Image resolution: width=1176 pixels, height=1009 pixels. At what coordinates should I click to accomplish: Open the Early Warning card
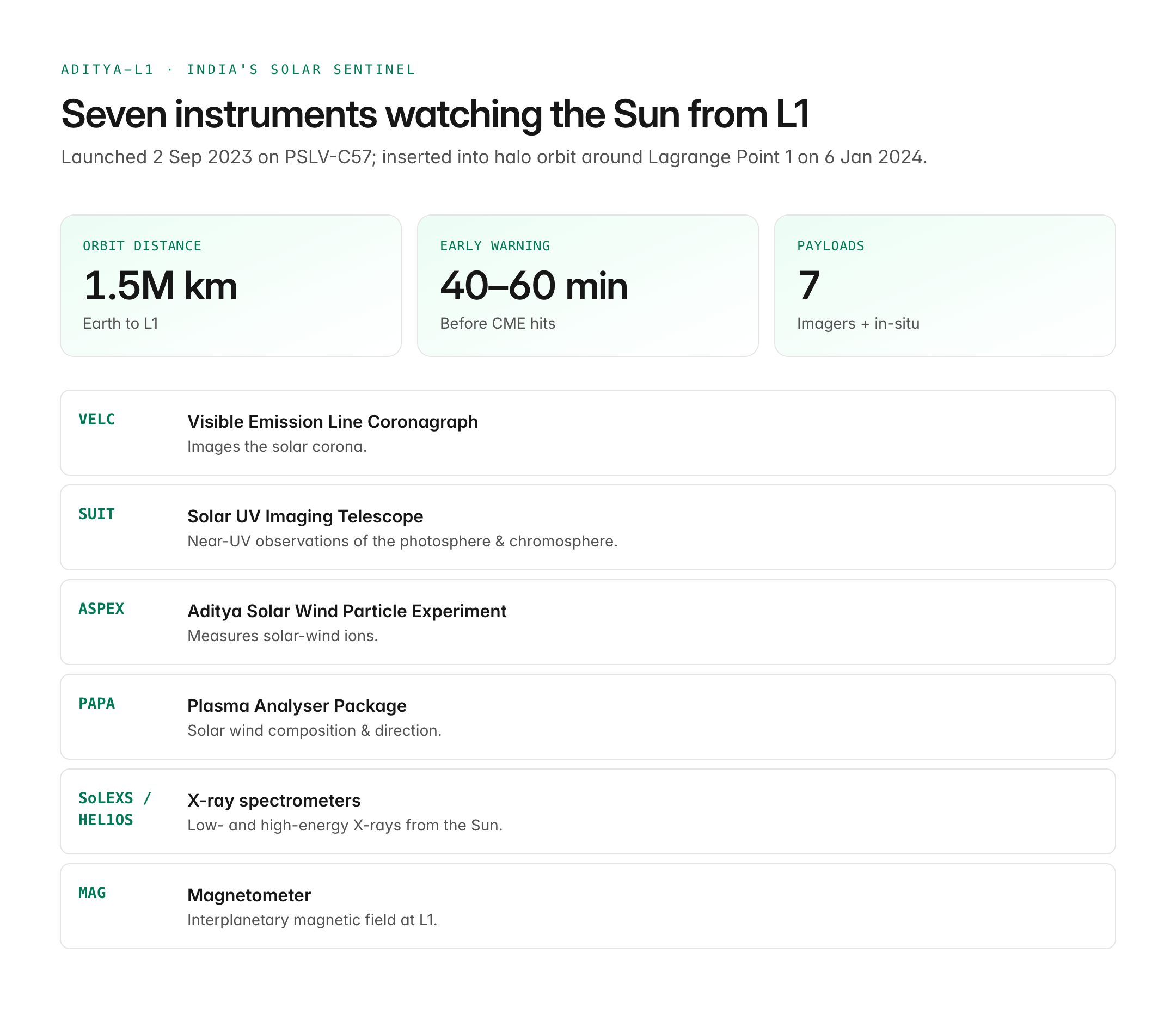[x=588, y=286]
